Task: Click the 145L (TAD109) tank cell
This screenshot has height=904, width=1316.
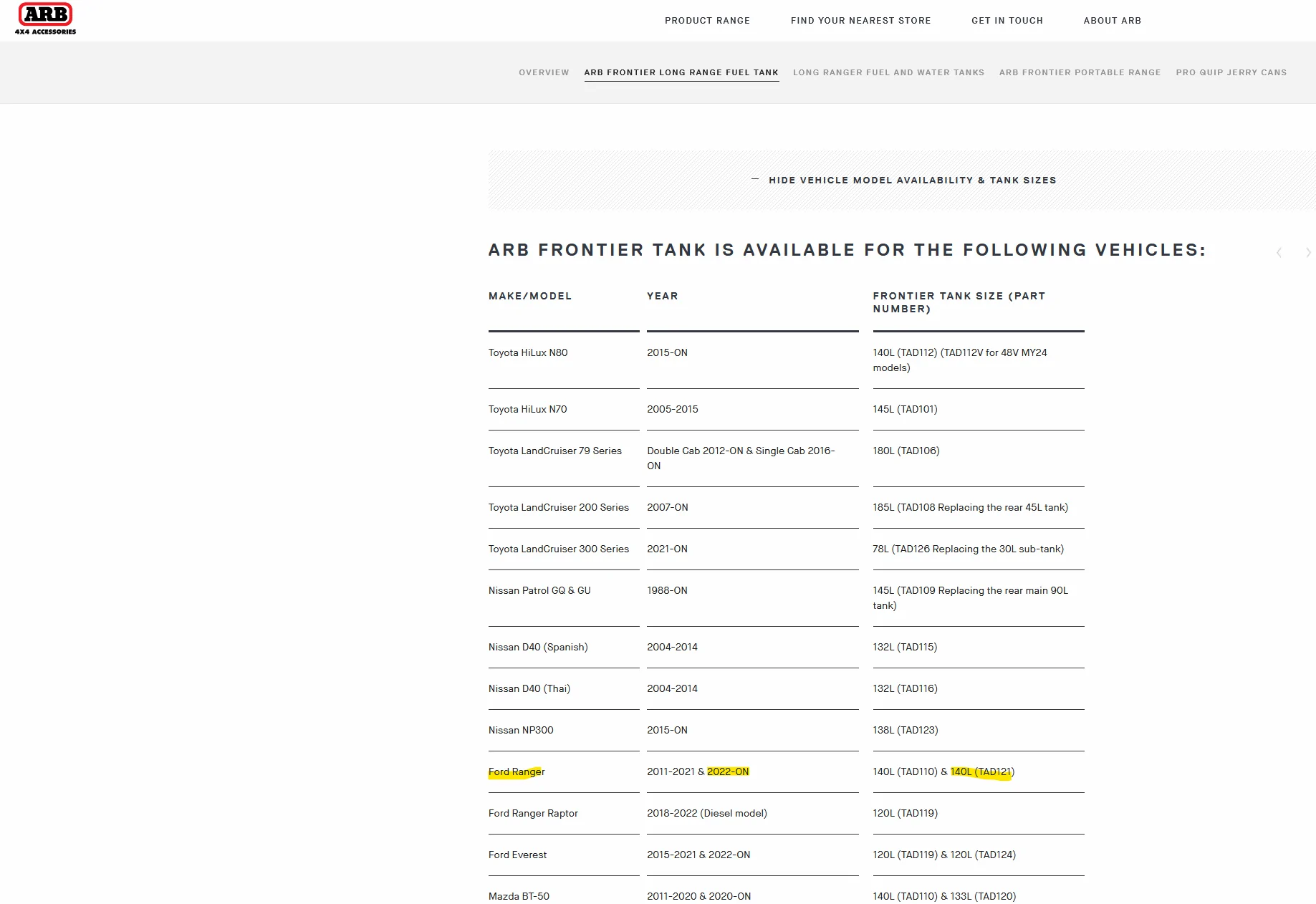Action: coord(970,598)
